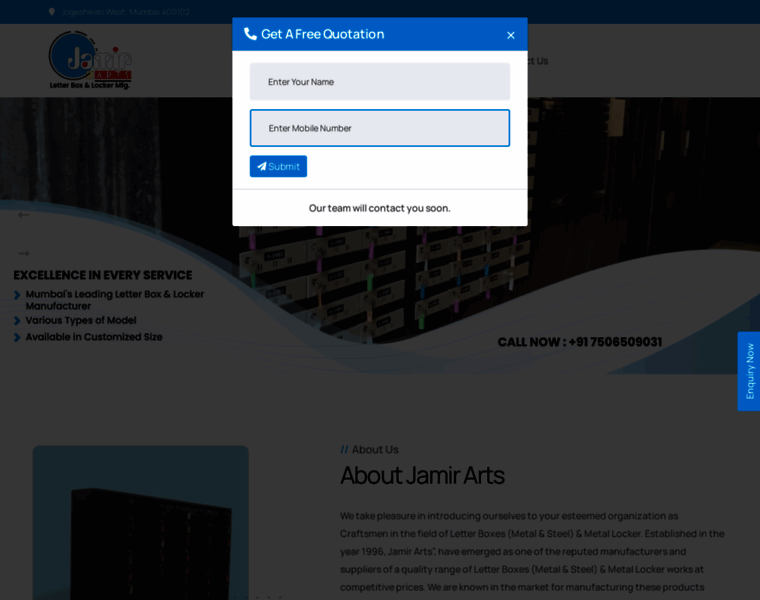The height and width of the screenshot is (600, 760).
Task: Click the Enter Your Name field
Action: click(x=380, y=81)
